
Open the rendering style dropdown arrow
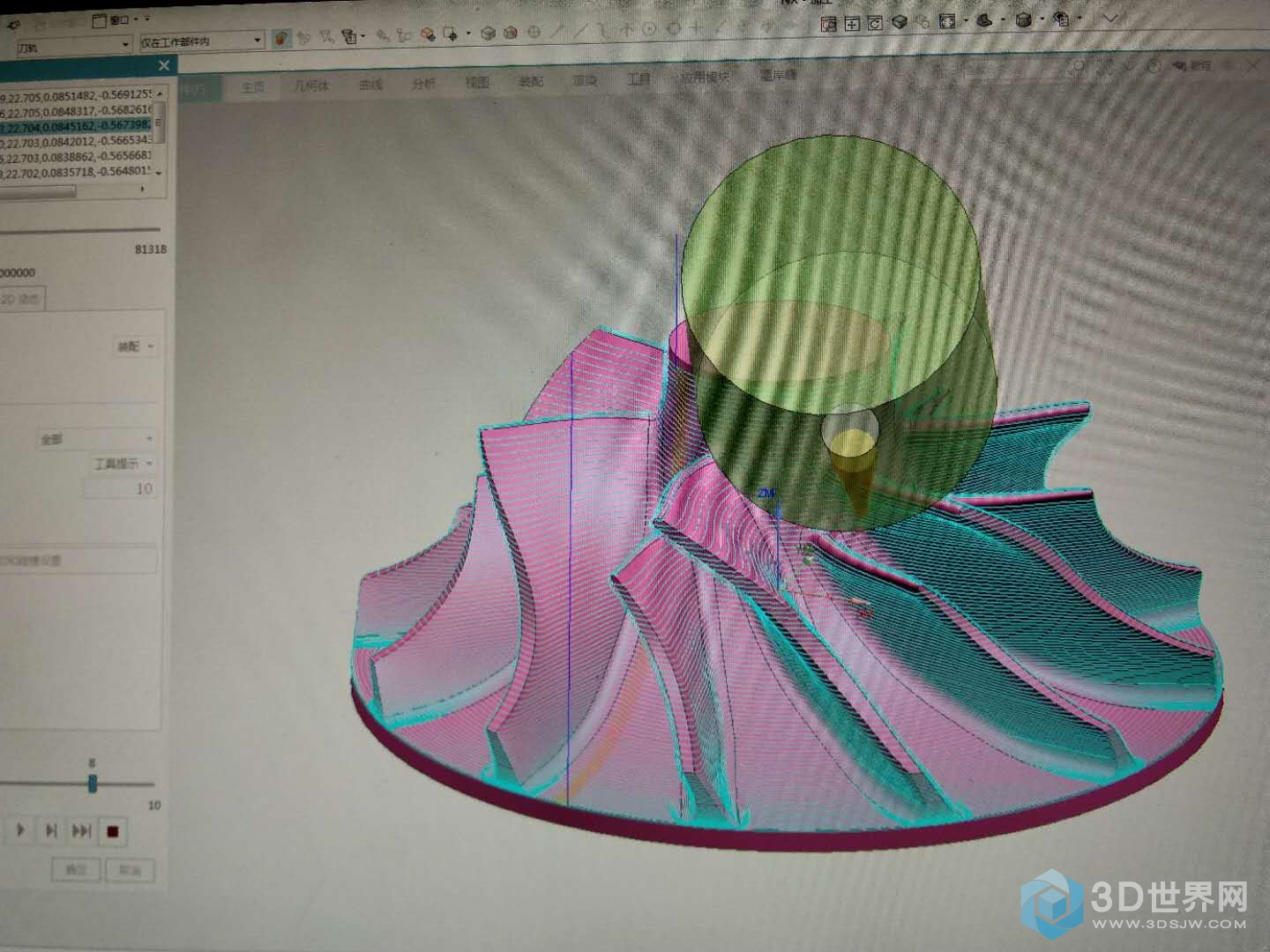[x=1042, y=19]
